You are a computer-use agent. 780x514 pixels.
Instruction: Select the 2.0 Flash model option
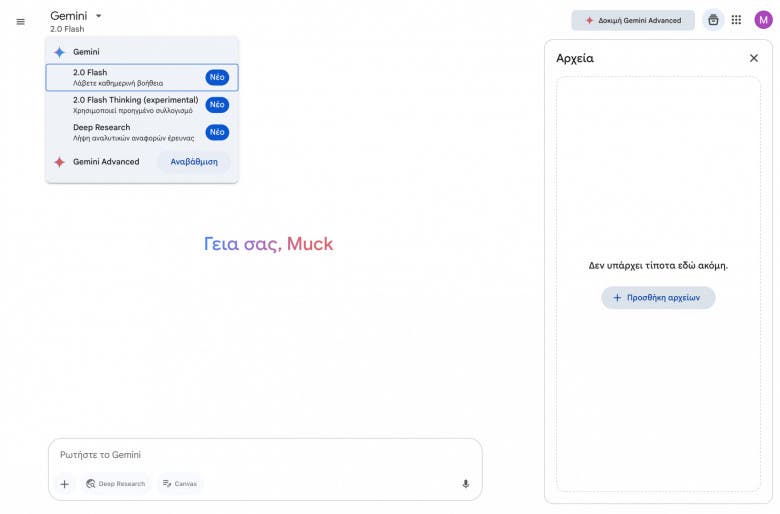tap(142, 77)
